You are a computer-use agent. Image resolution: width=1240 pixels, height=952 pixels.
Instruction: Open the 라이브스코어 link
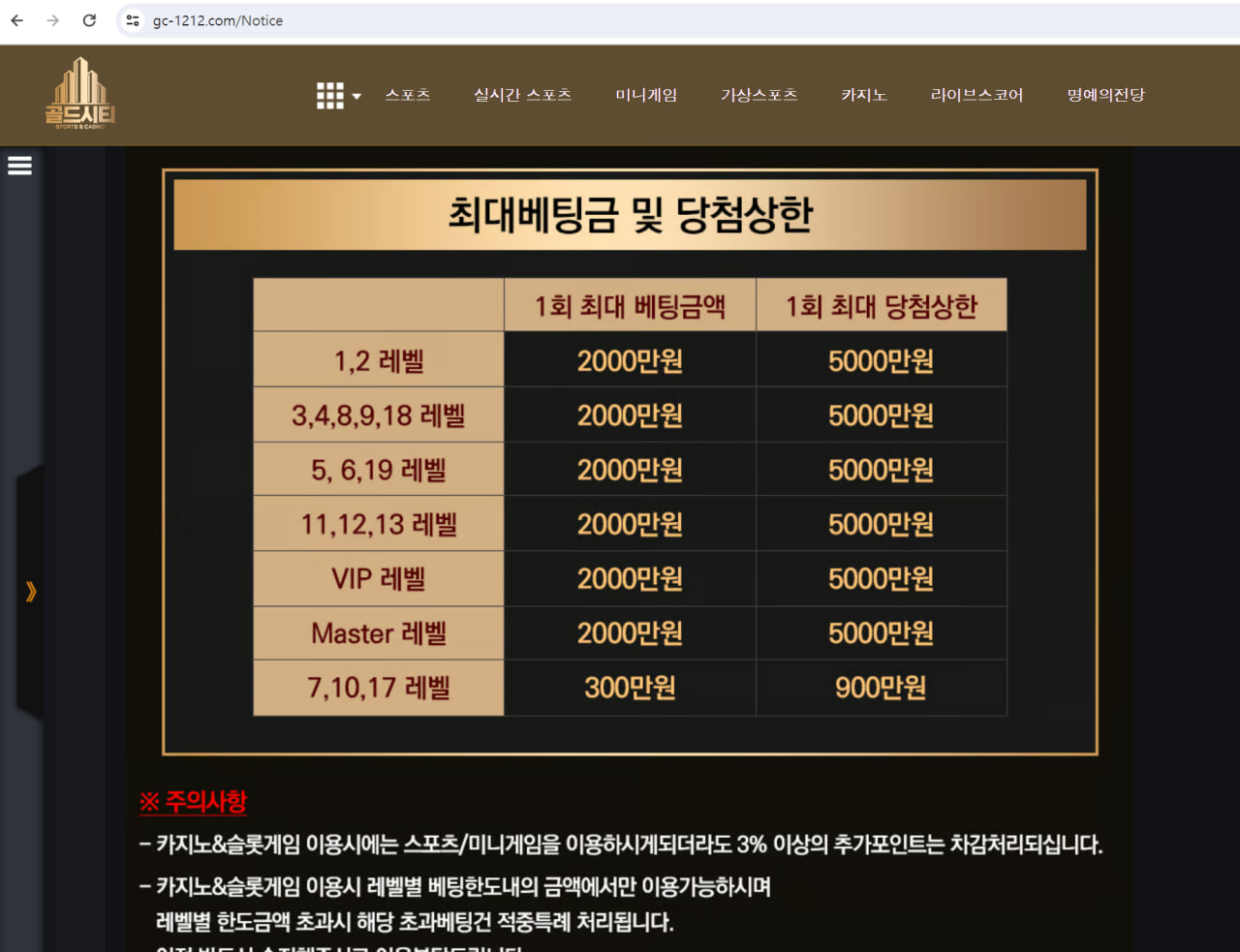click(976, 95)
